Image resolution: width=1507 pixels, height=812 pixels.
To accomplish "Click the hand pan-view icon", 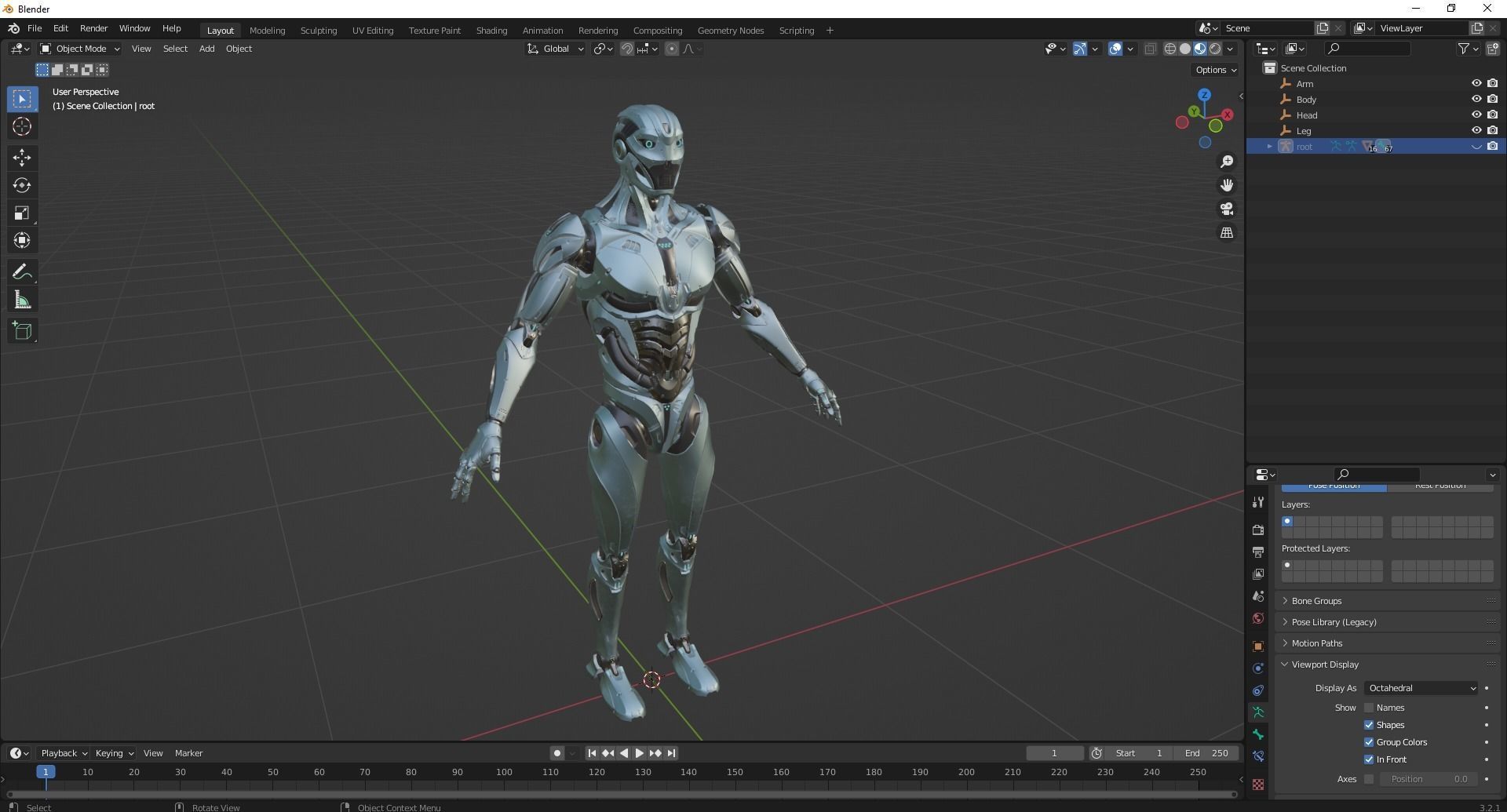I will (x=1227, y=185).
